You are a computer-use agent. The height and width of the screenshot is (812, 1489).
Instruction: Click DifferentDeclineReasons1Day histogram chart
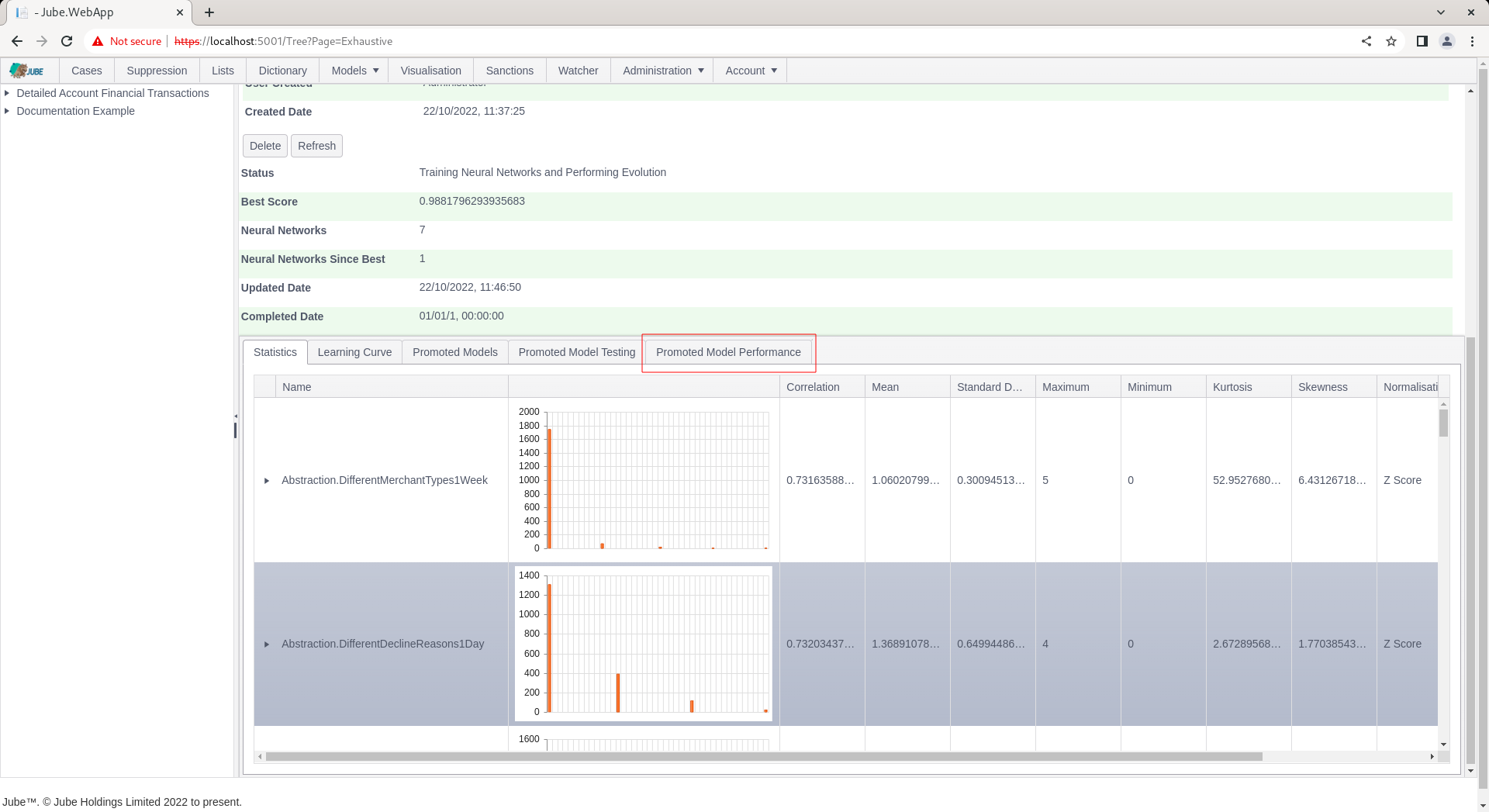pyautogui.click(x=644, y=644)
